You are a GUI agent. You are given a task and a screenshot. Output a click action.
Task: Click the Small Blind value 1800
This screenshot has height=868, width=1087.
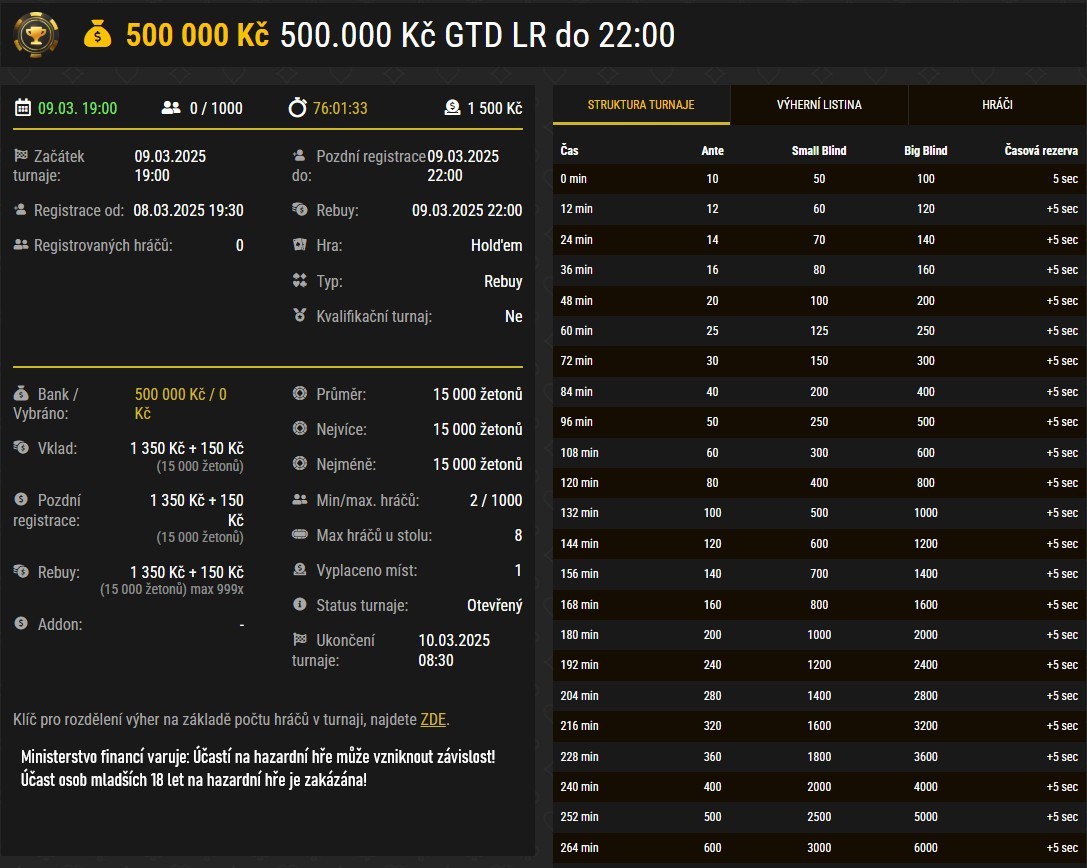click(x=819, y=756)
